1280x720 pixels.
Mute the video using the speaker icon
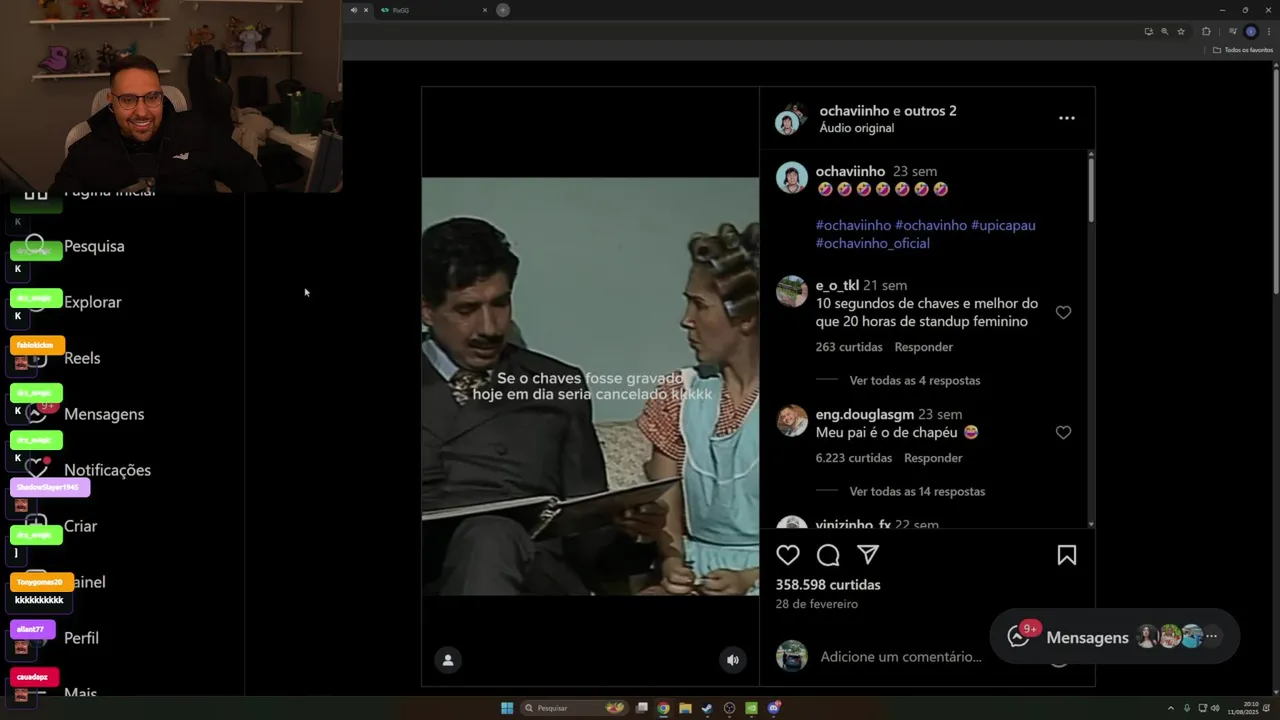tap(733, 660)
